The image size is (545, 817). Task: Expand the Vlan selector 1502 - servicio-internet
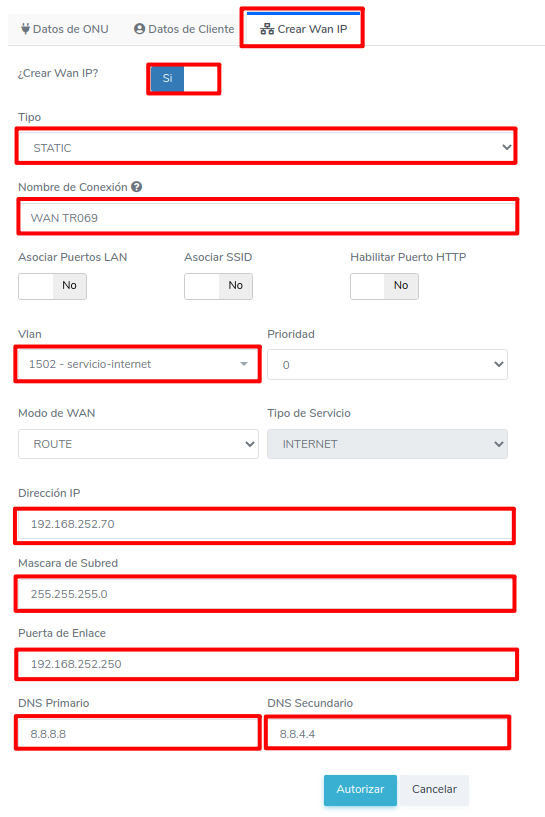[x=138, y=364]
